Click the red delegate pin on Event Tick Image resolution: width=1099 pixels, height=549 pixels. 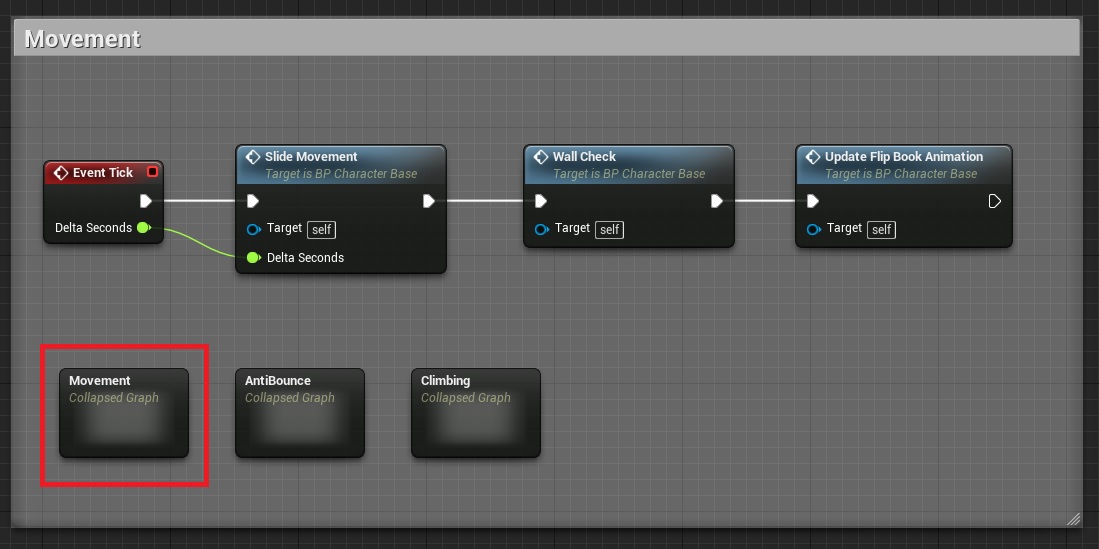[152, 172]
